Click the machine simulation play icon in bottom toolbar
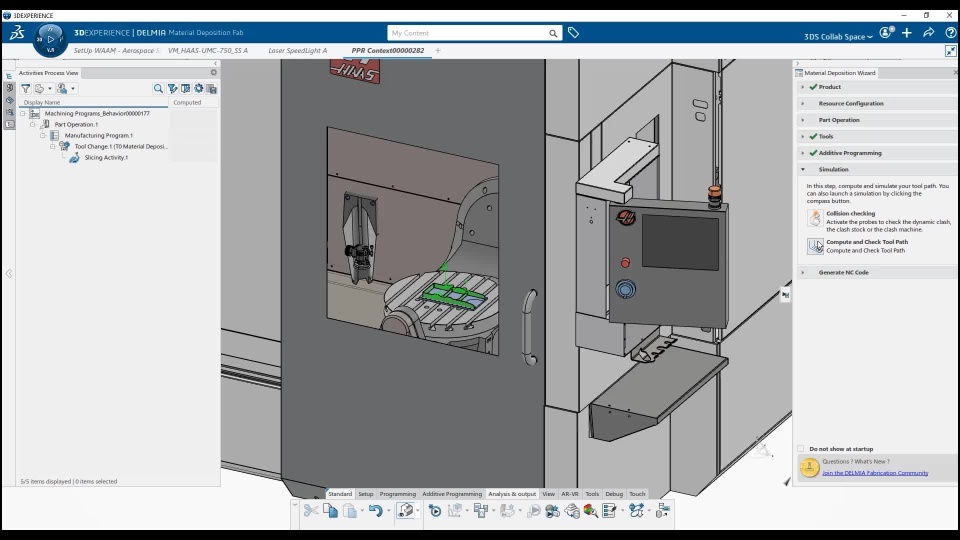 pyautogui.click(x=435, y=510)
